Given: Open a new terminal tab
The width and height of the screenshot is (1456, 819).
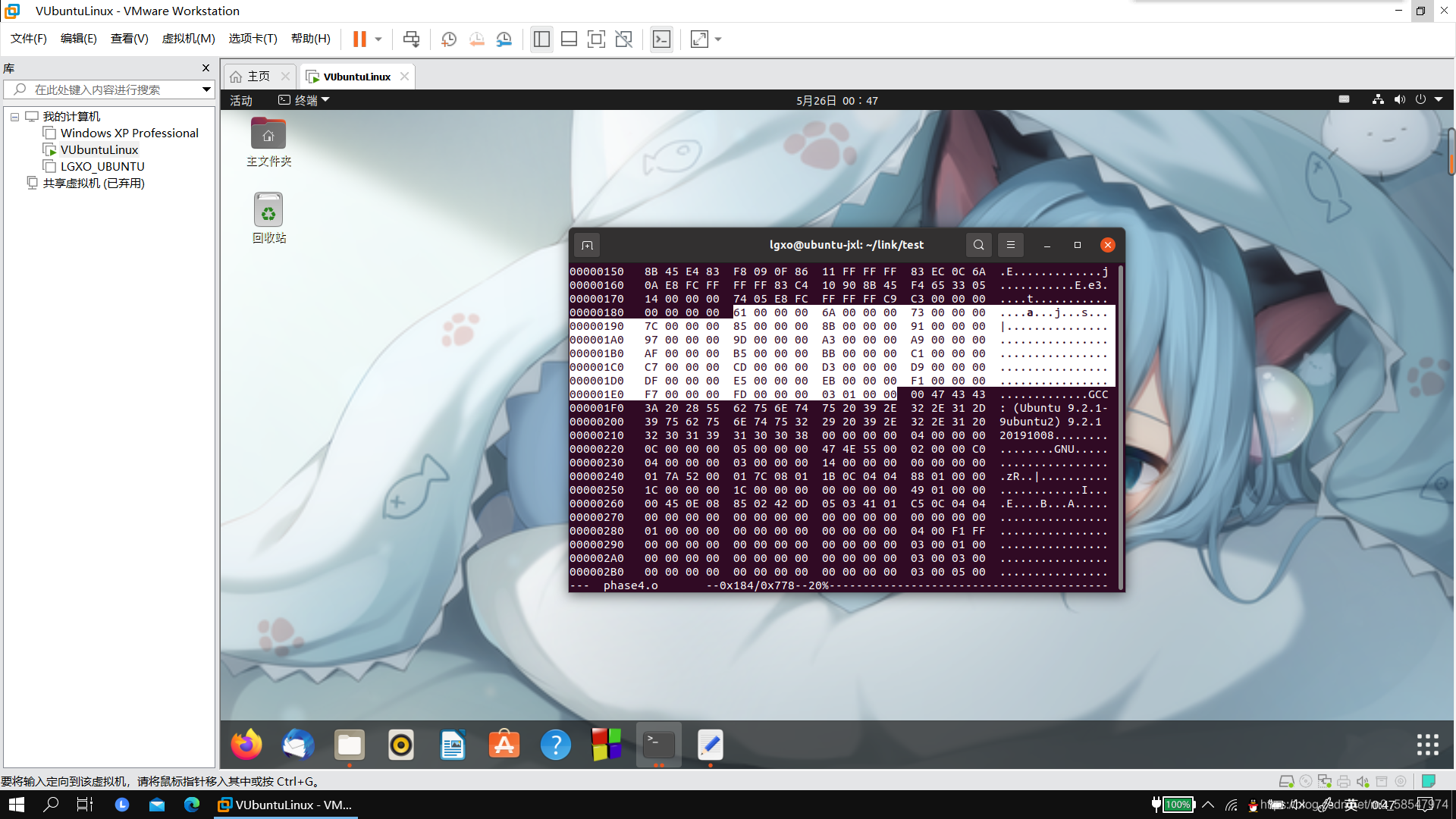Looking at the screenshot, I should (587, 245).
